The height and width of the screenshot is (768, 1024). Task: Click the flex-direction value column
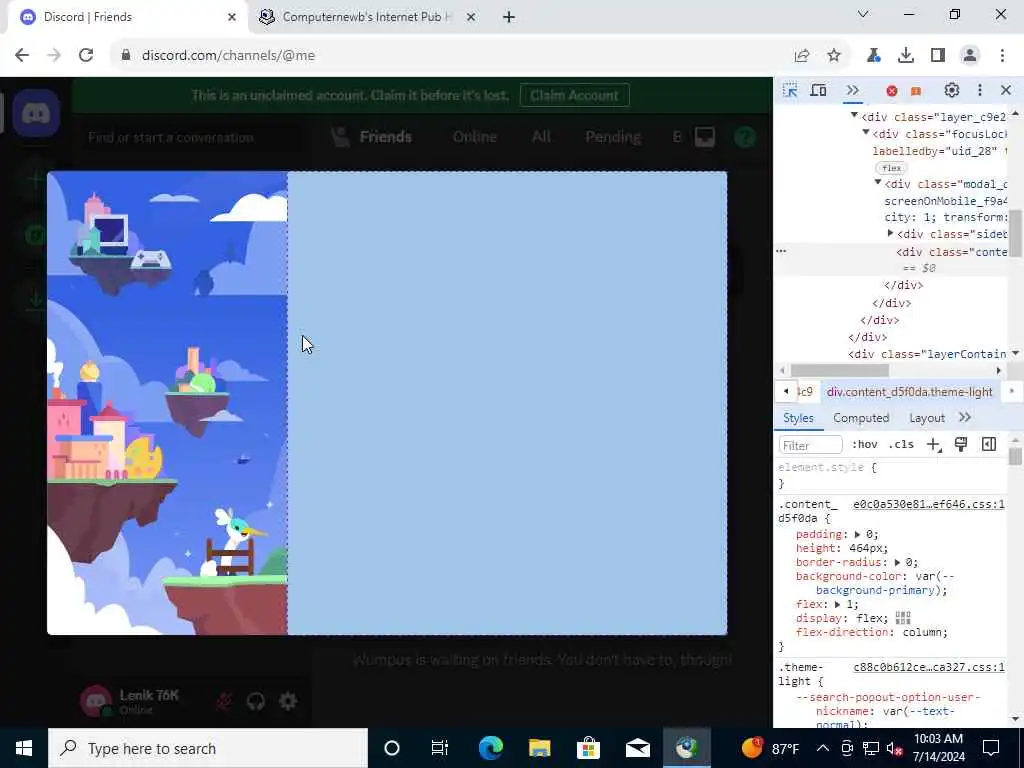tap(922, 632)
